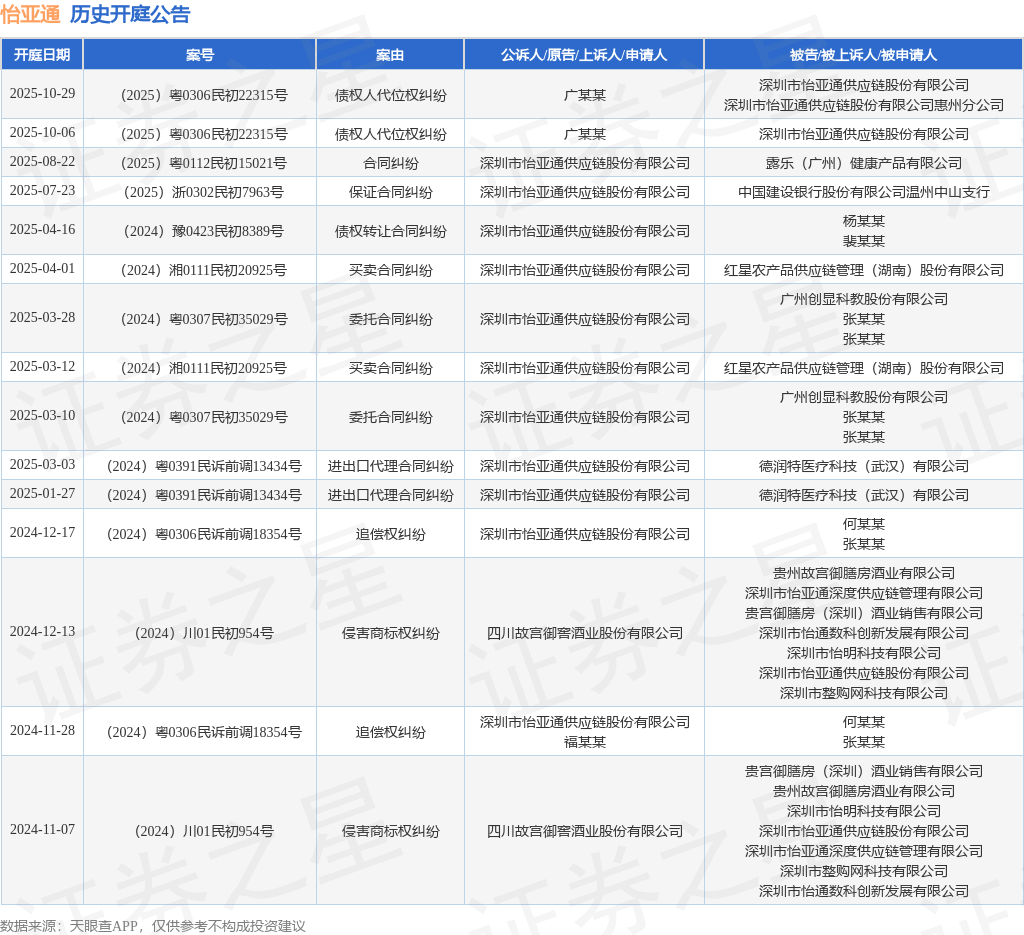Click the 债权人代位权纠纷 cause in 2025-10-06 row
Image resolution: width=1024 pixels, height=935 pixels.
[x=391, y=135]
